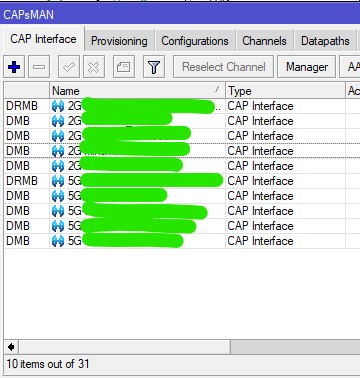
Task: Click the Reselect Channel button
Action: click(x=224, y=67)
